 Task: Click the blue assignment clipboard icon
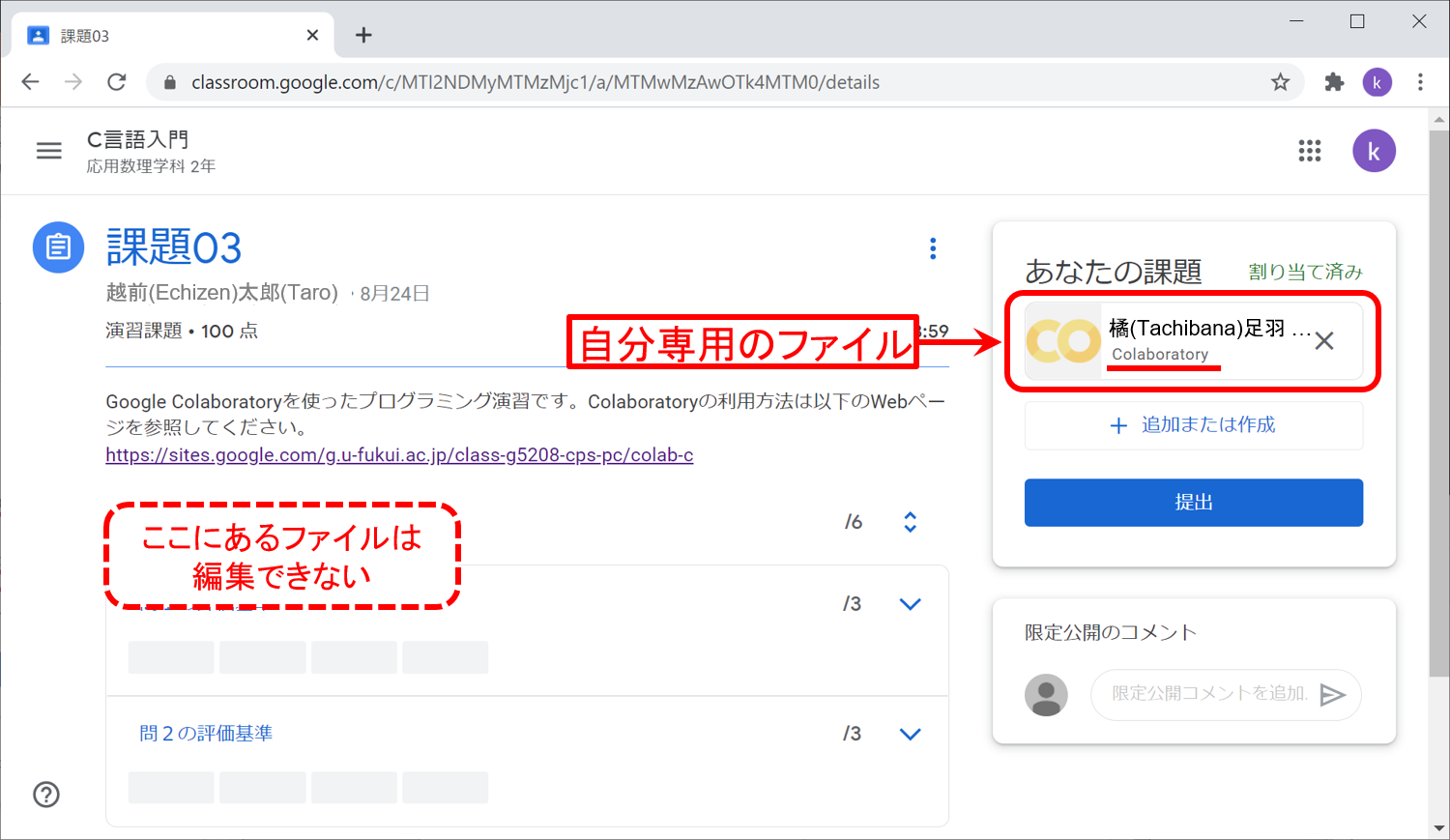click(58, 247)
